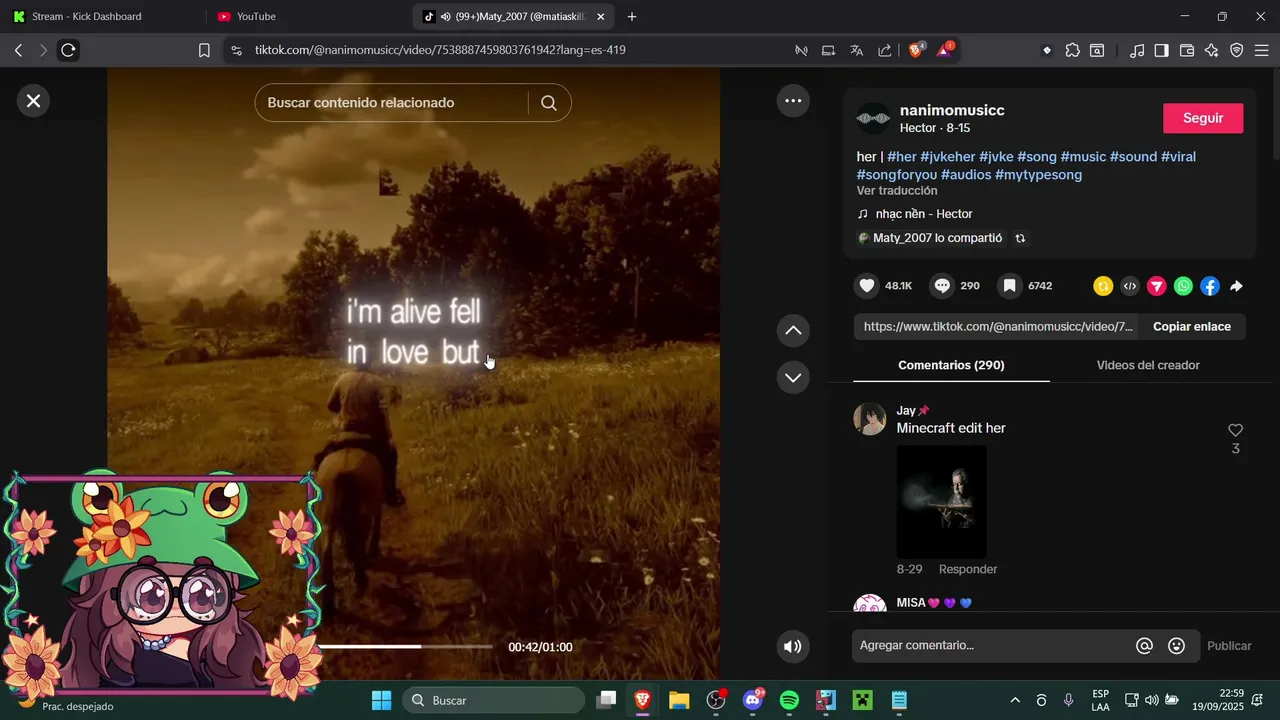Image resolution: width=1280 pixels, height=720 pixels.
Task: Click the #jvkeher hashtag
Action: click(947, 157)
